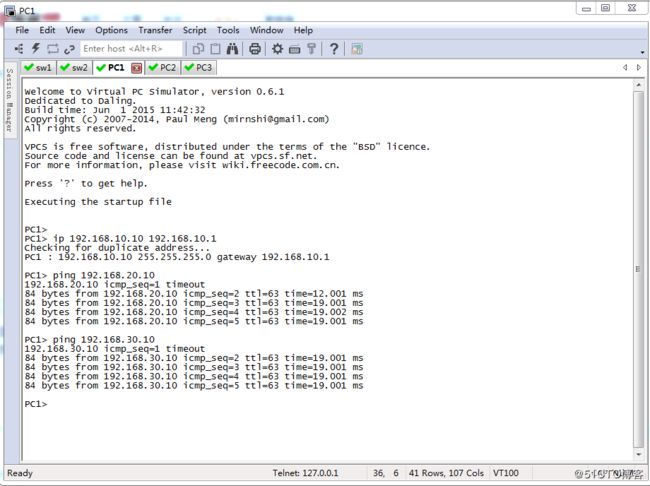Click '41 Rows, 107 Cols' status entry
This screenshot has width=650, height=486.
pos(446,473)
